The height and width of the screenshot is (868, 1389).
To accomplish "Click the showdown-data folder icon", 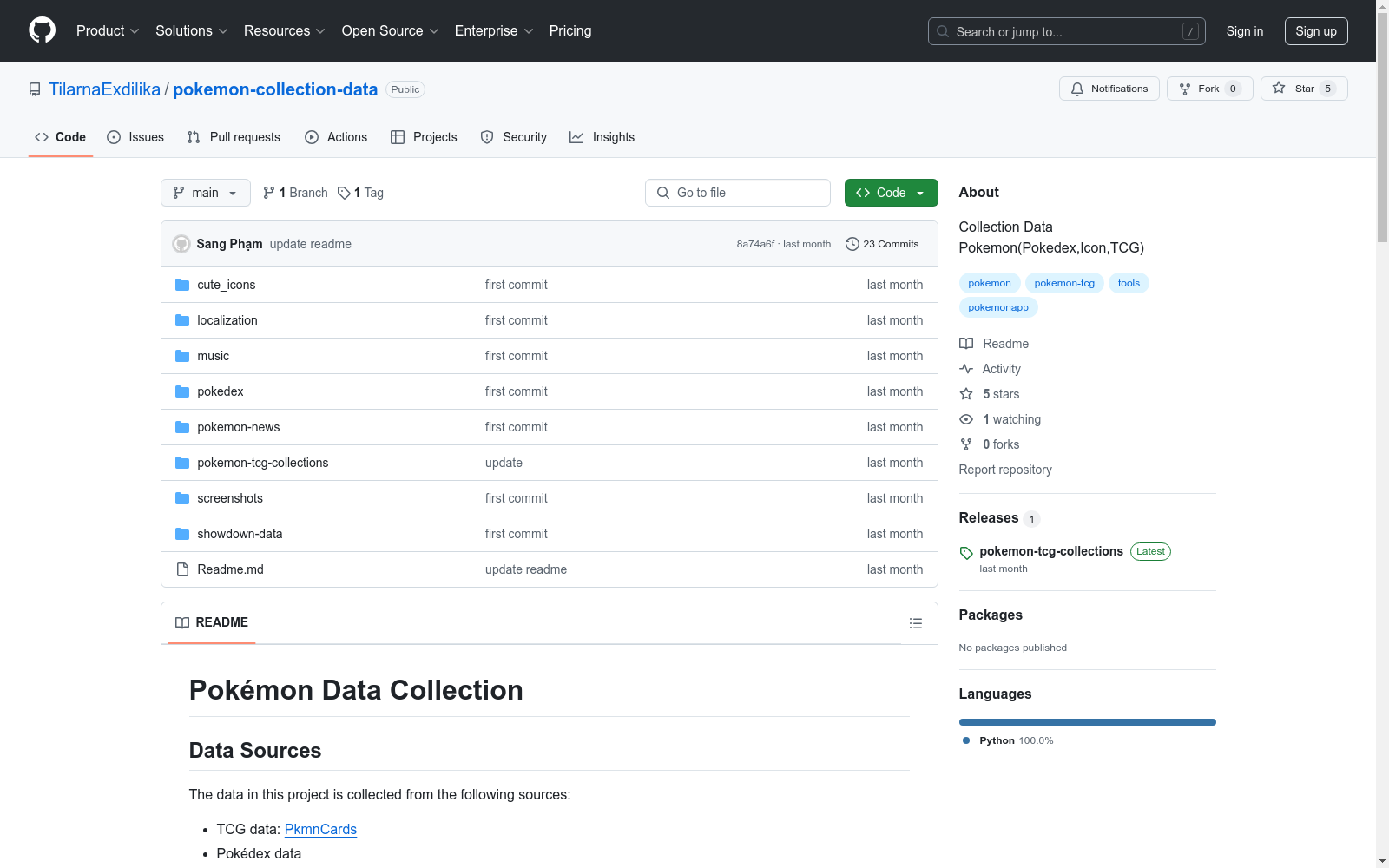I will [x=182, y=534].
